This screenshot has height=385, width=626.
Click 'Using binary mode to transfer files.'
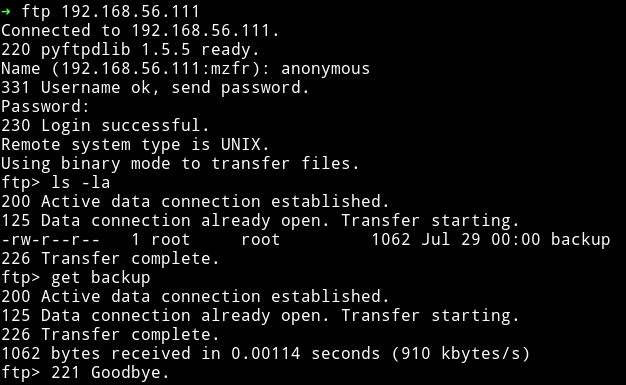[180, 164]
